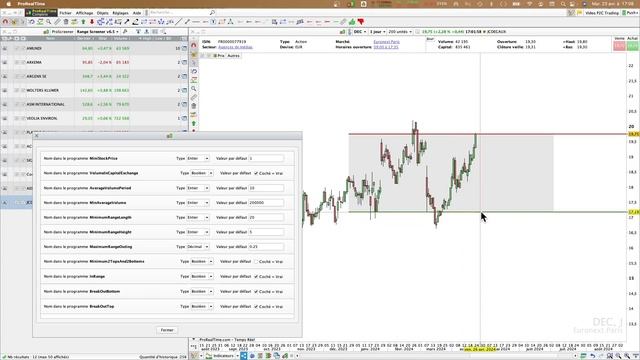Open the BreakOutTop Type dropdown
The image size is (640, 360).
[x=202, y=307]
